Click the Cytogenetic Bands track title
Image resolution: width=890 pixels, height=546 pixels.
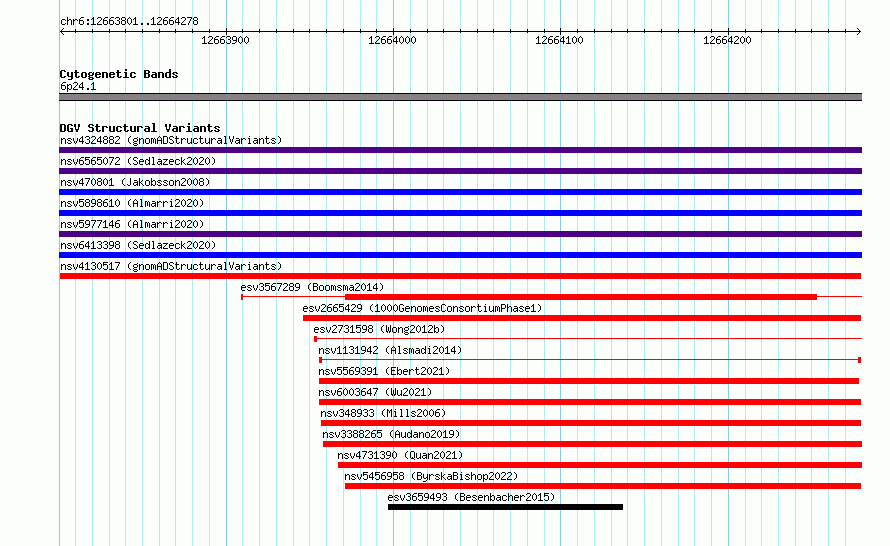[119, 74]
